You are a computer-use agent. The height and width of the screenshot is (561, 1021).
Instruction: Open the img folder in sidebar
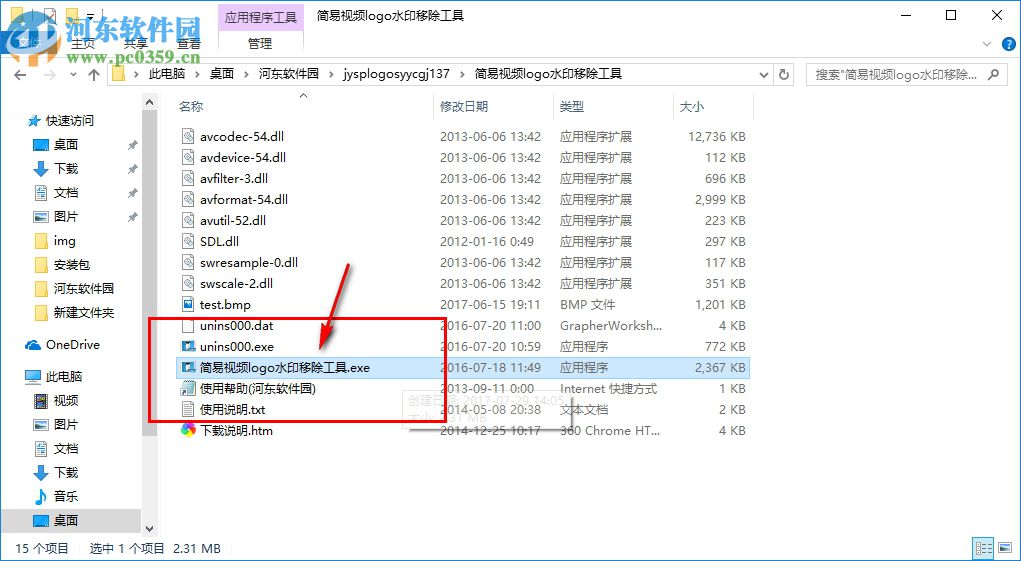(55, 241)
